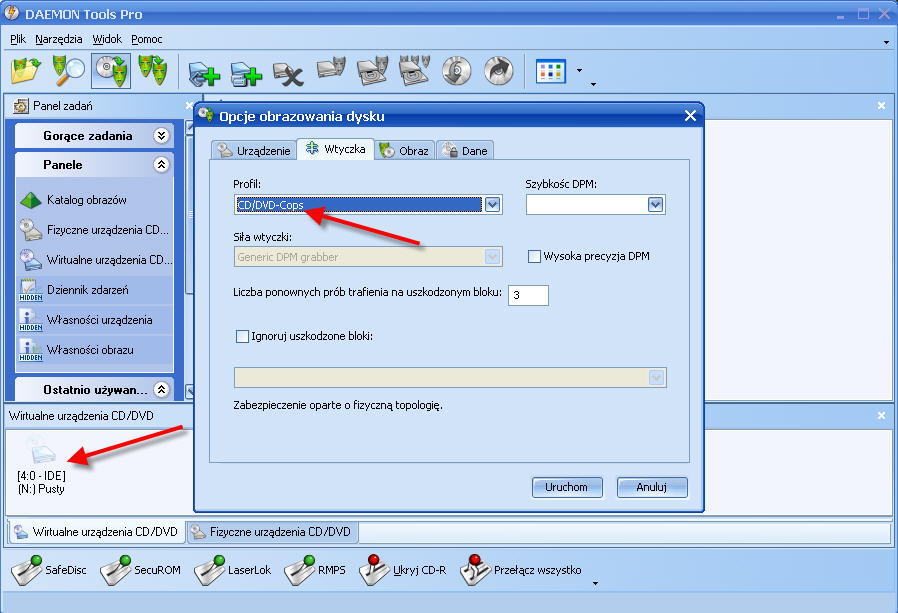Toggle RMPS emulation switch
898x613 pixels.
point(315,570)
